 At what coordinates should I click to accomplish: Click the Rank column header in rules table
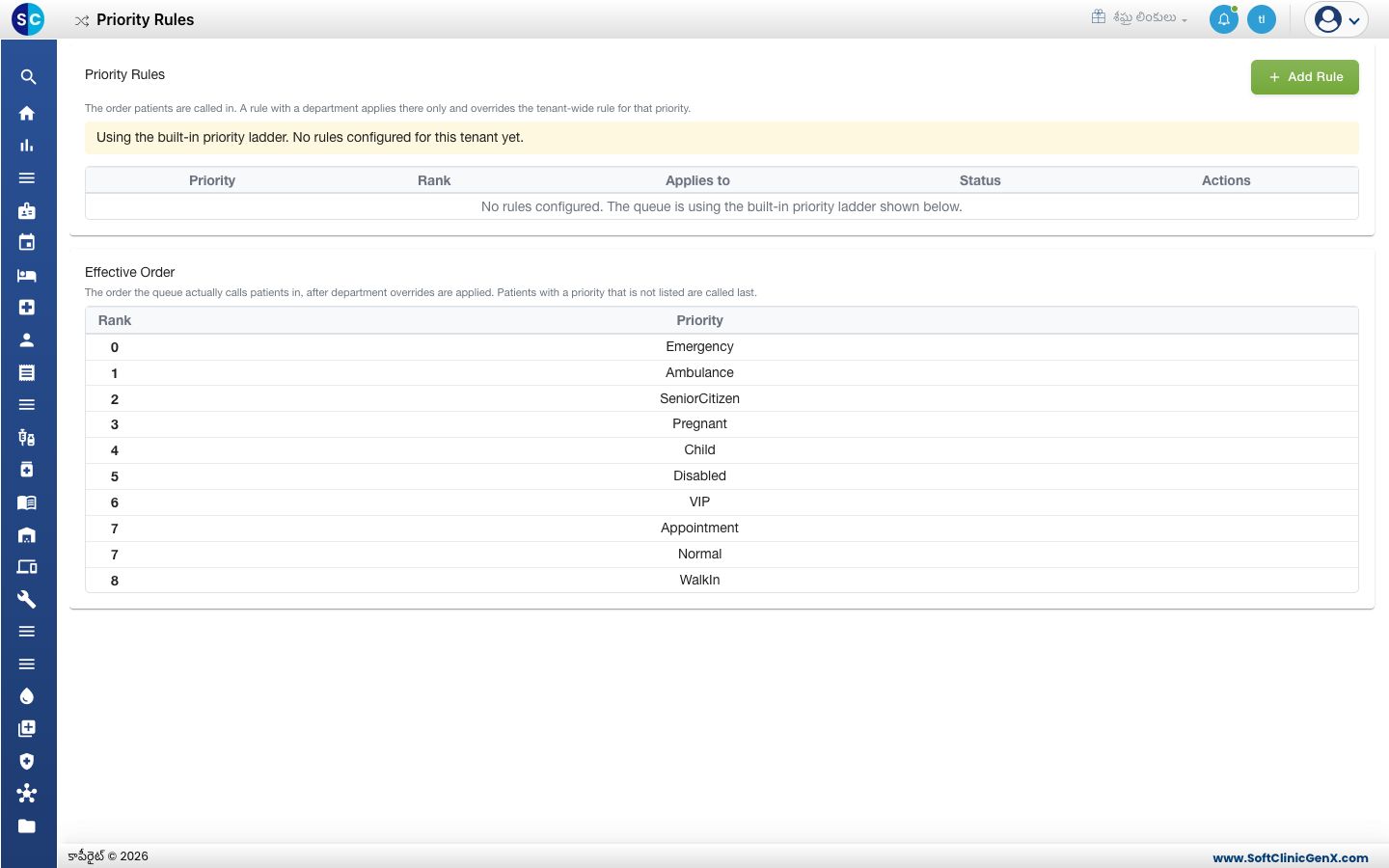[x=434, y=180]
